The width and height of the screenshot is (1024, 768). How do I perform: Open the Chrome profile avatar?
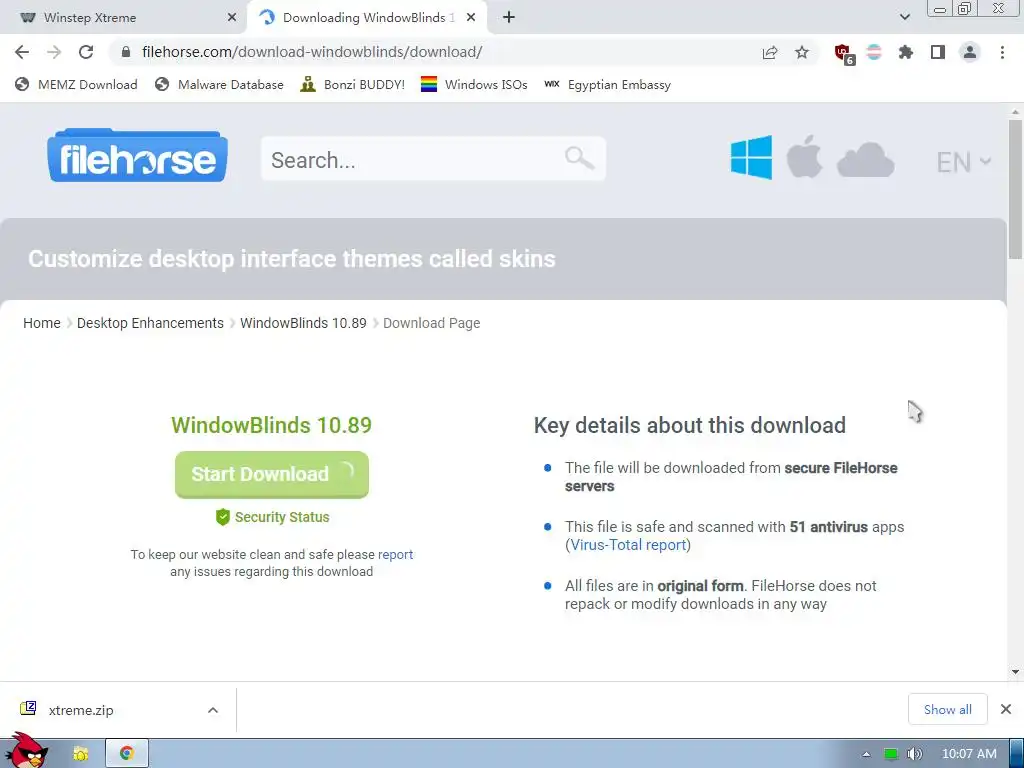(x=970, y=52)
